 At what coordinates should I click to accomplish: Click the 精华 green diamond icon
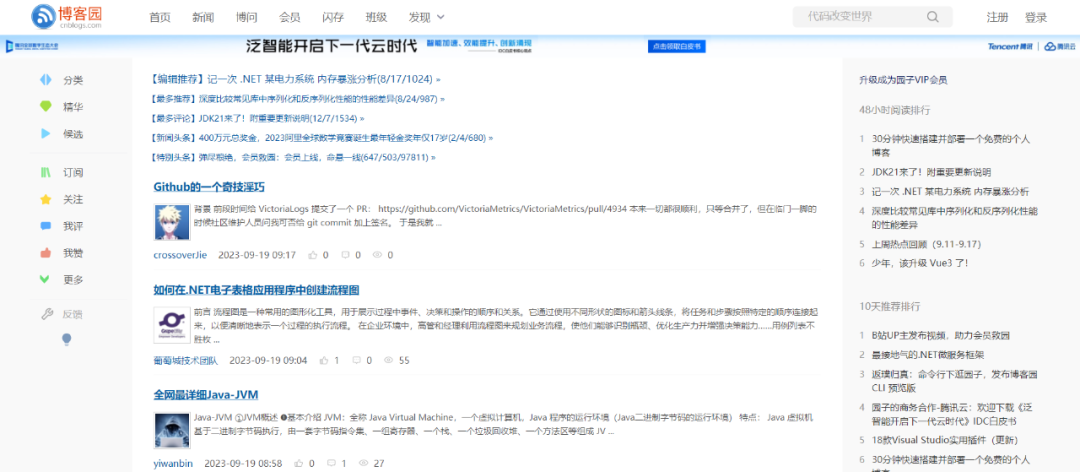coord(45,107)
